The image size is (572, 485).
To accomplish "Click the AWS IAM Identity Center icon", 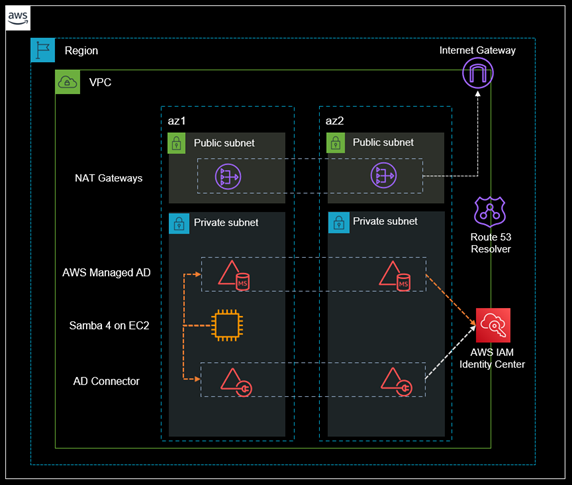I will tap(493, 325).
